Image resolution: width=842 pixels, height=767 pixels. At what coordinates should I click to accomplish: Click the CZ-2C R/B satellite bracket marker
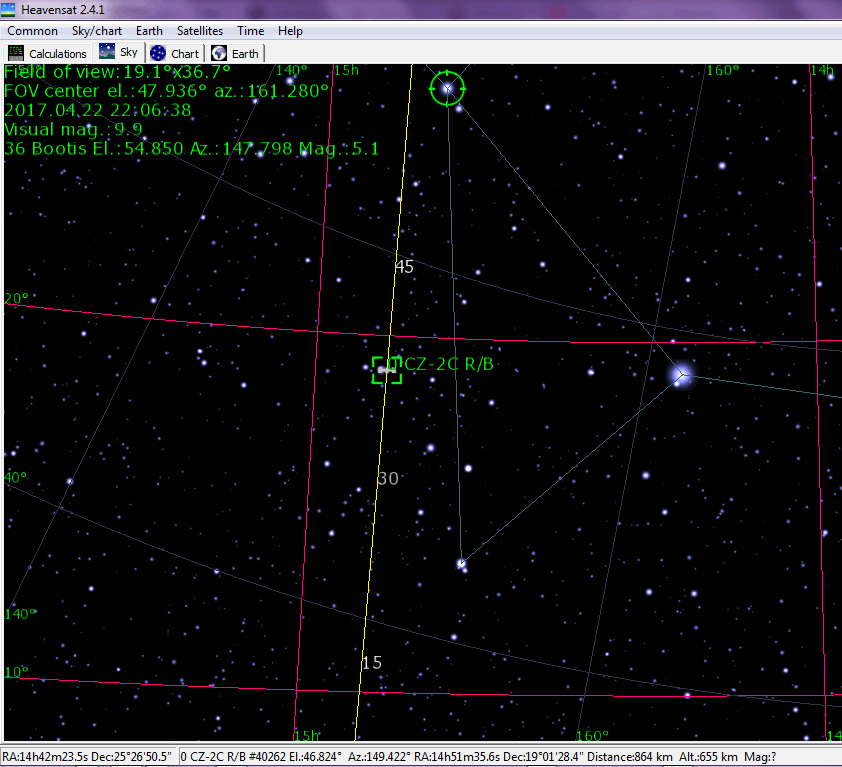[x=386, y=370]
